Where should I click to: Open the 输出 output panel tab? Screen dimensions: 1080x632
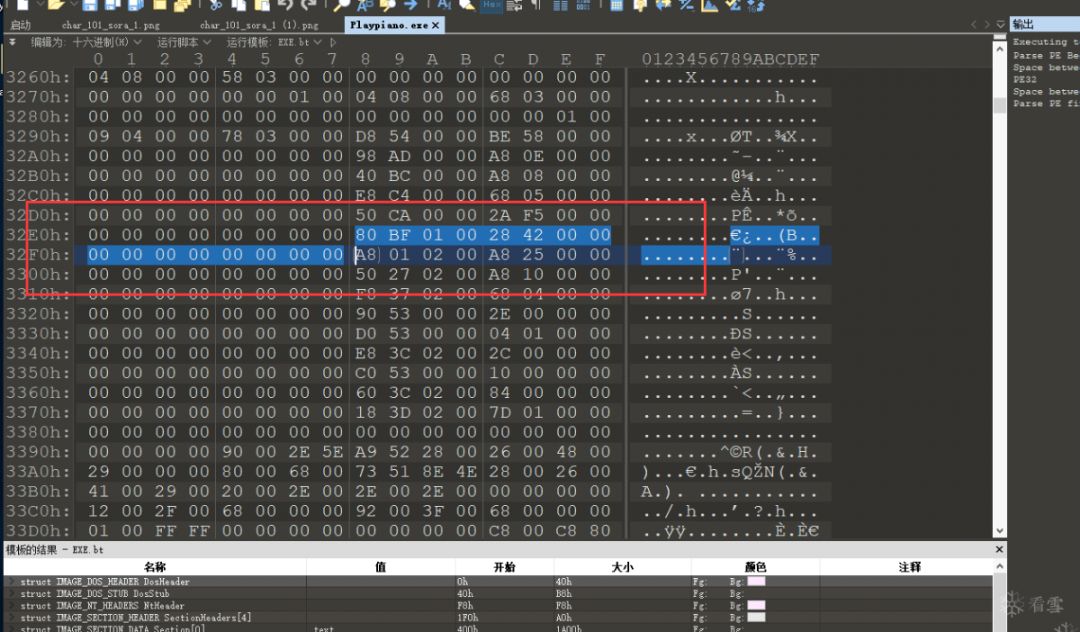tap(1024, 24)
